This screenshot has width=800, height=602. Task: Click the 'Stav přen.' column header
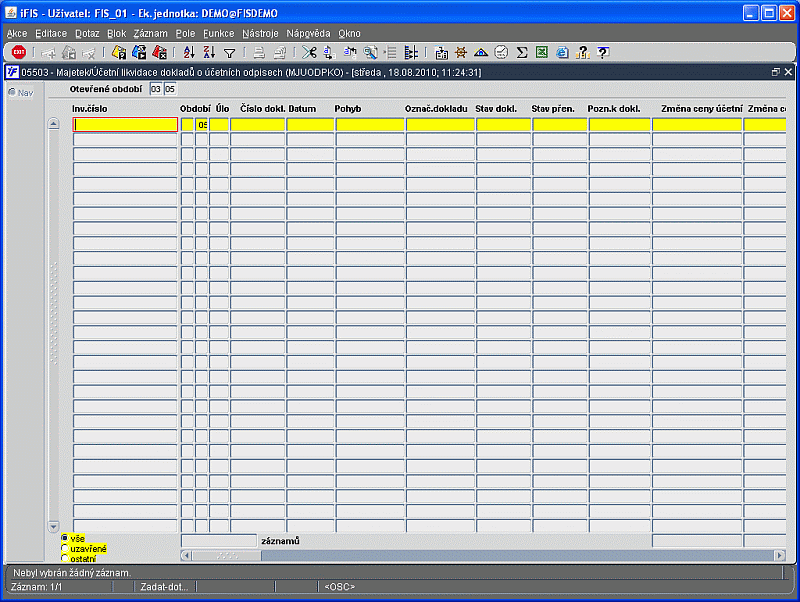(x=553, y=109)
